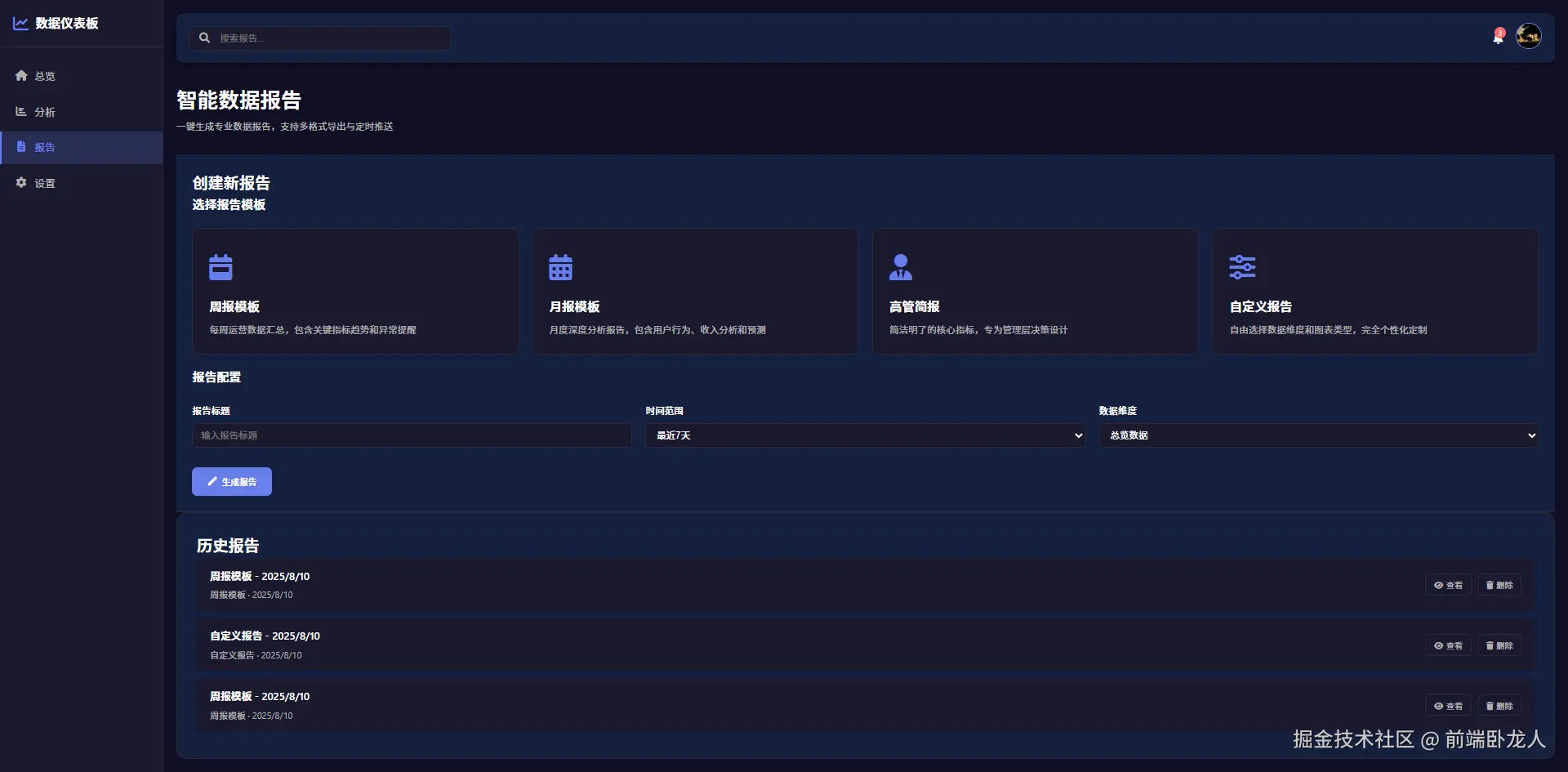Open the notification bell
The image size is (1568, 772).
tap(1498, 37)
